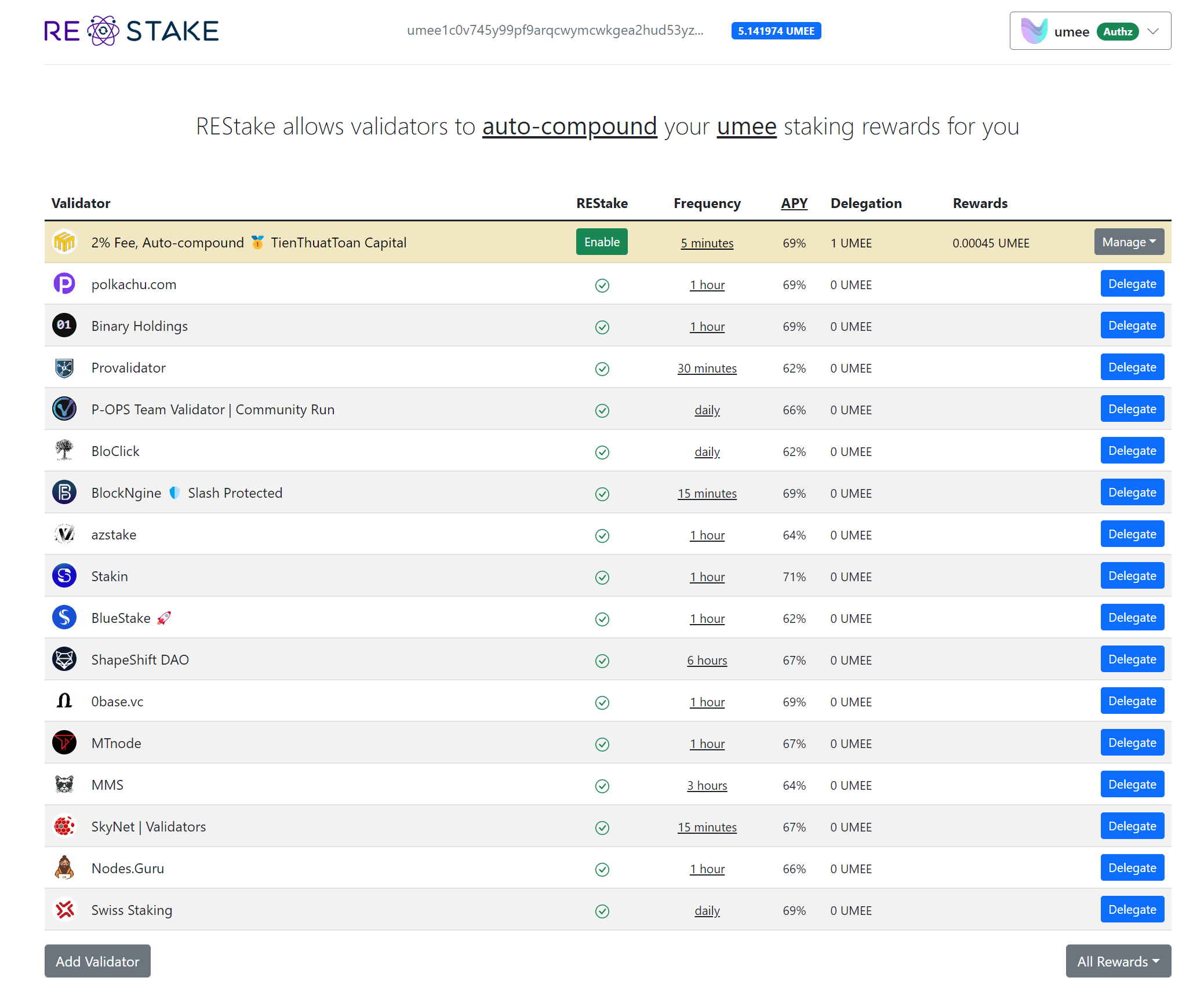
Task: Click the Validator column header
Action: tap(81, 203)
